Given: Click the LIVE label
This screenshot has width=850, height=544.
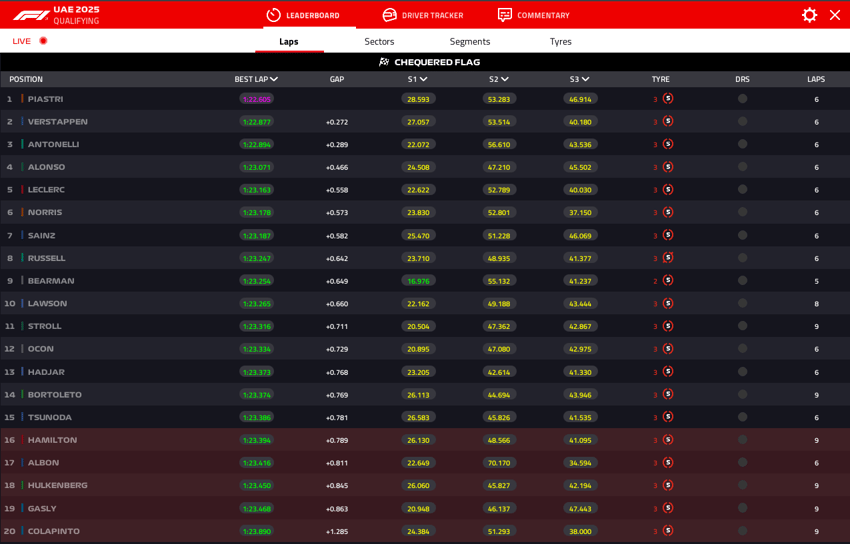Looking at the screenshot, I should click(x=22, y=41).
